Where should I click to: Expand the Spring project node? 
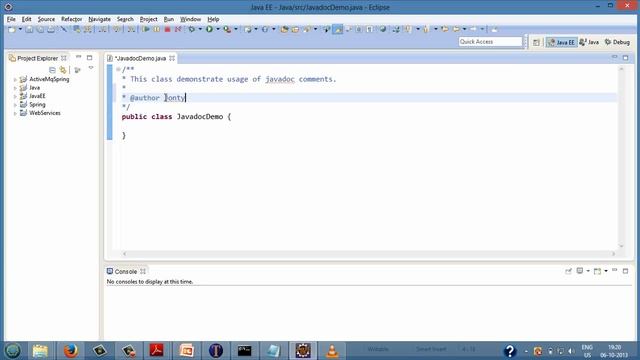pyautogui.click(x=16, y=105)
